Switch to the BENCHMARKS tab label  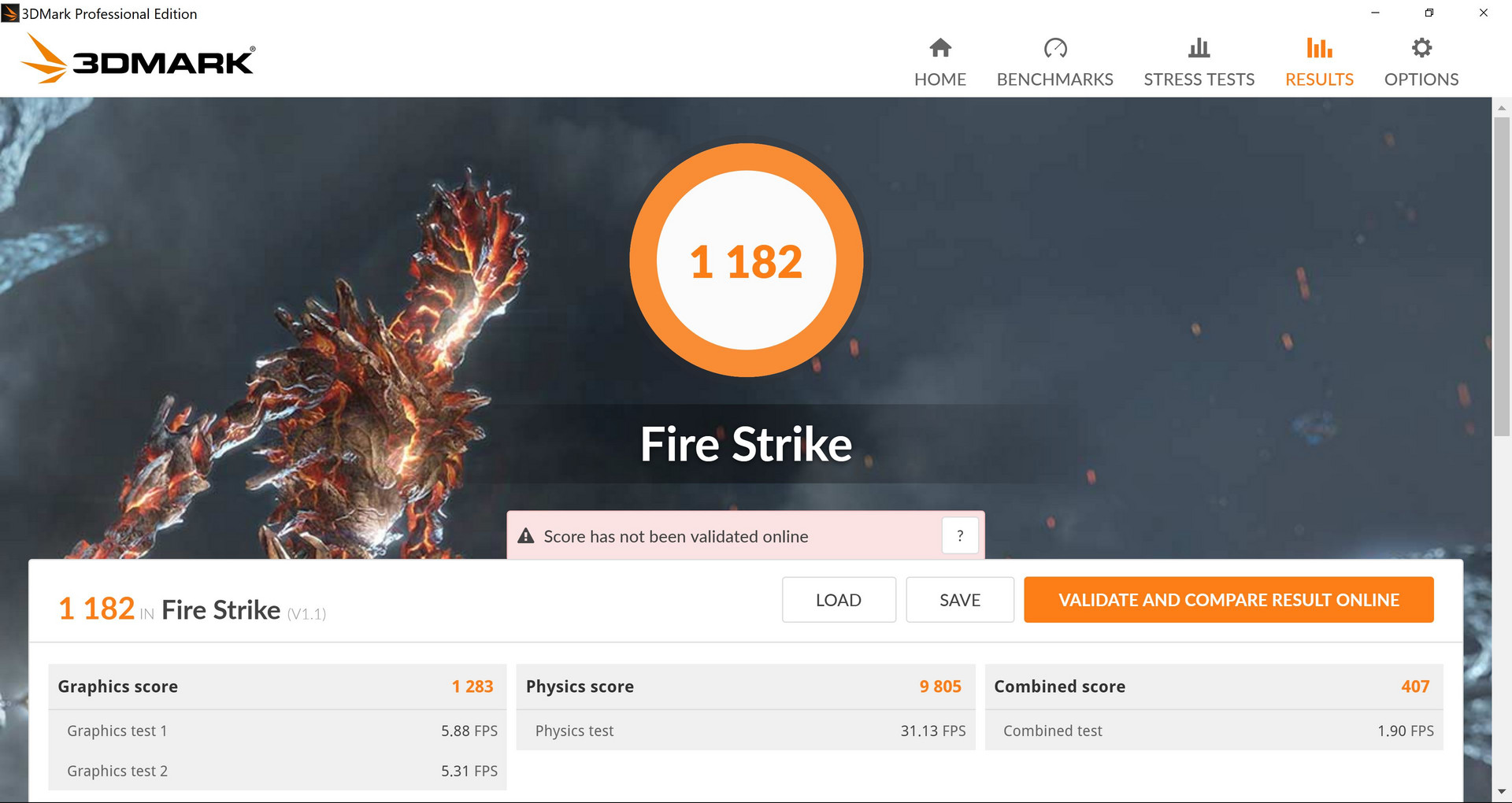(x=1055, y=80)
